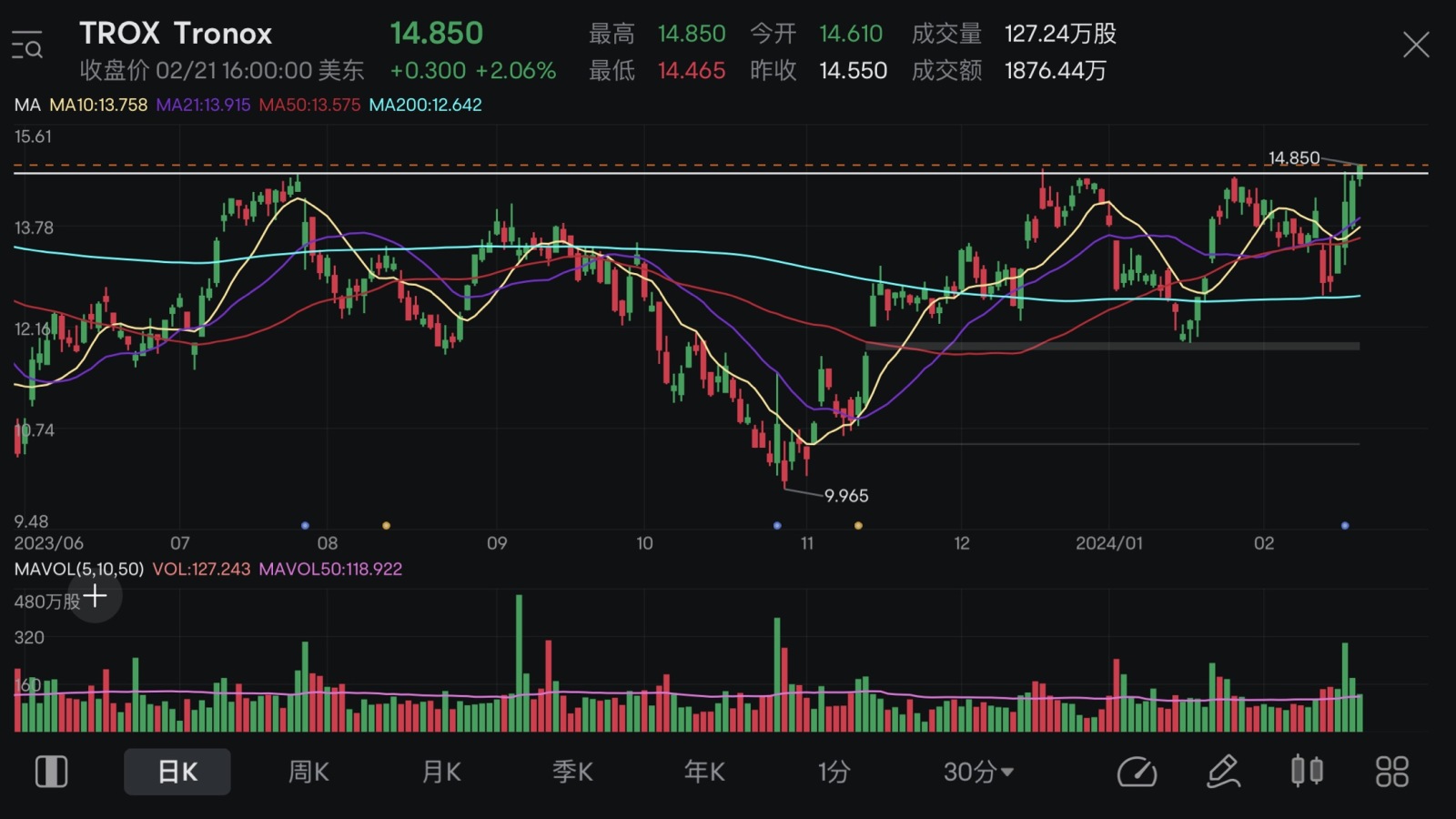This screenshot has width=1456, height=819.
Task: Open the candlestick style icon
Action: point(1307,772)
